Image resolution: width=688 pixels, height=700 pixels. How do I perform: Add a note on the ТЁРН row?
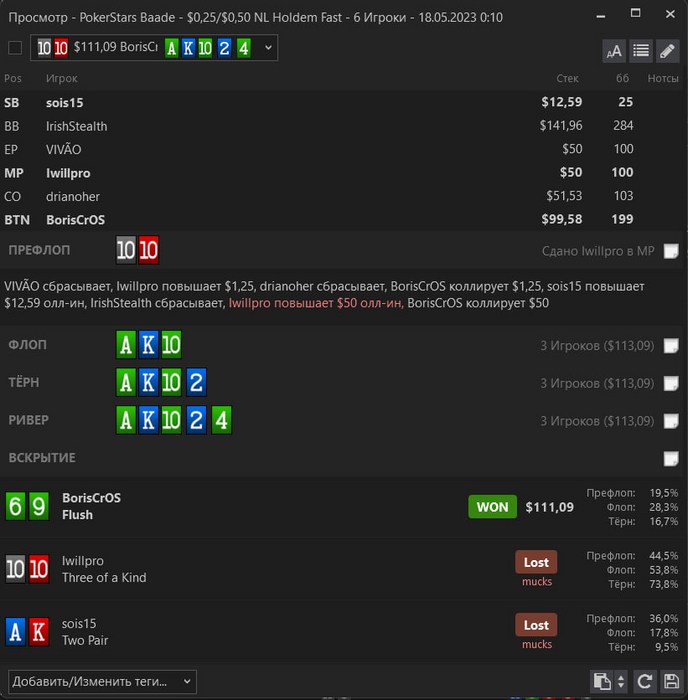click(x=671, y=383)
